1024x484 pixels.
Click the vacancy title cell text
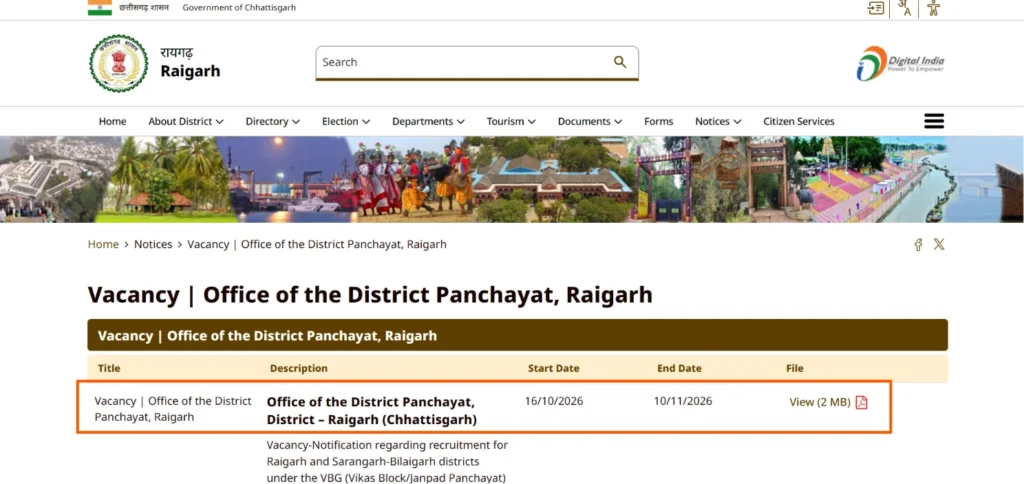click(173, 409)
